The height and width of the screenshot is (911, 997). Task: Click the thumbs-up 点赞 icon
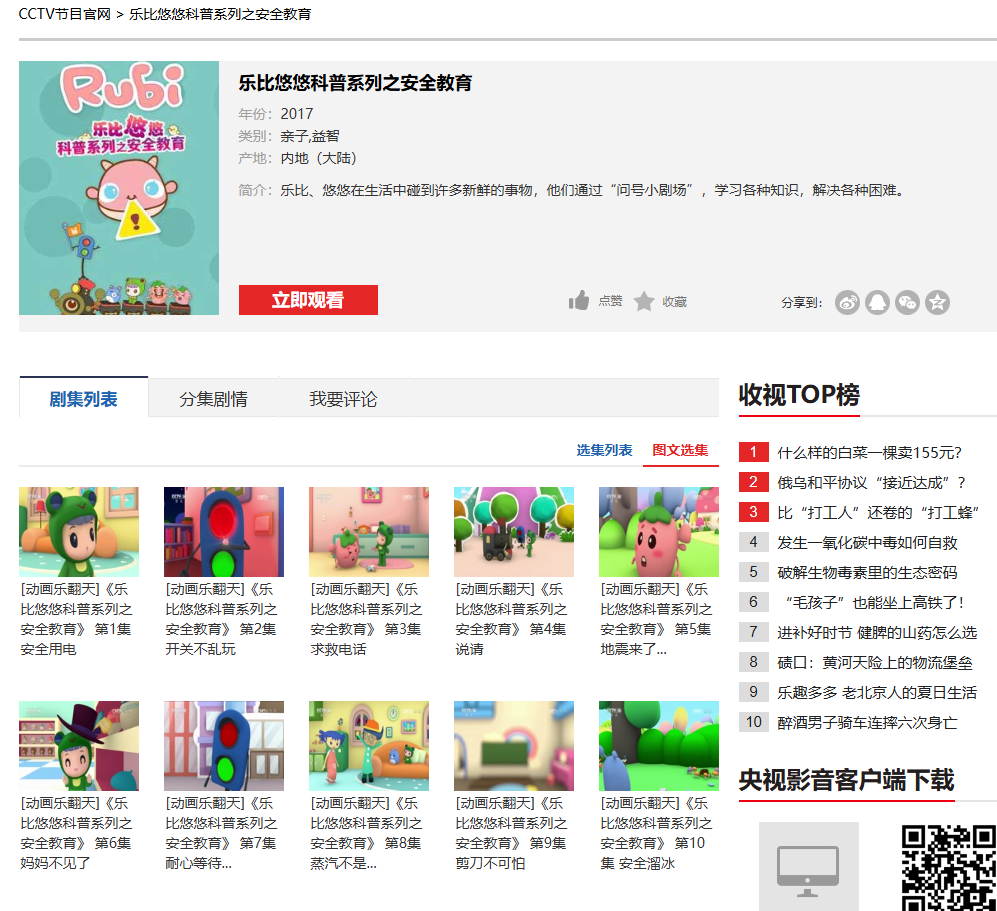coord(578,300)
